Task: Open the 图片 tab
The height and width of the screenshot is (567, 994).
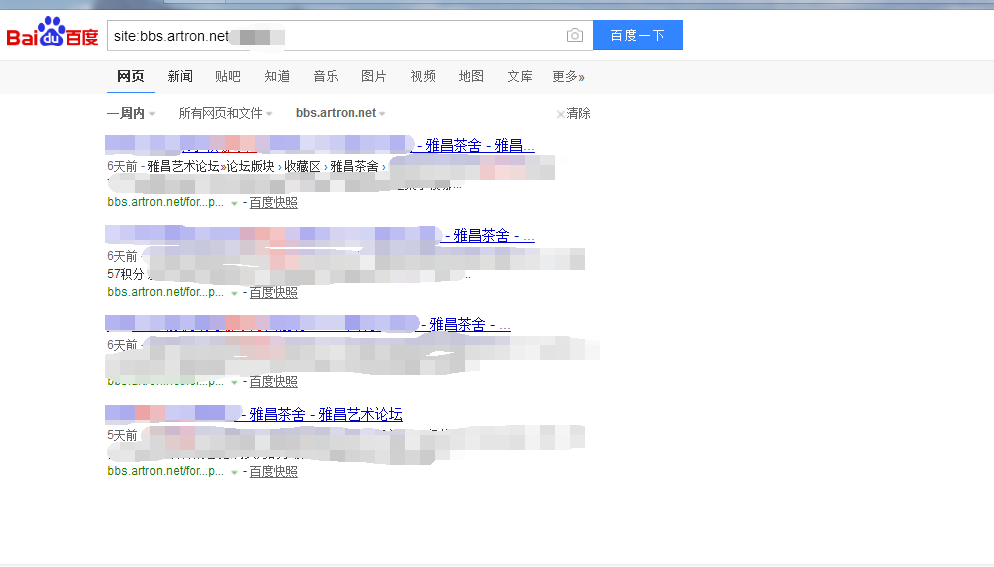Action: [x=374, y=77]
